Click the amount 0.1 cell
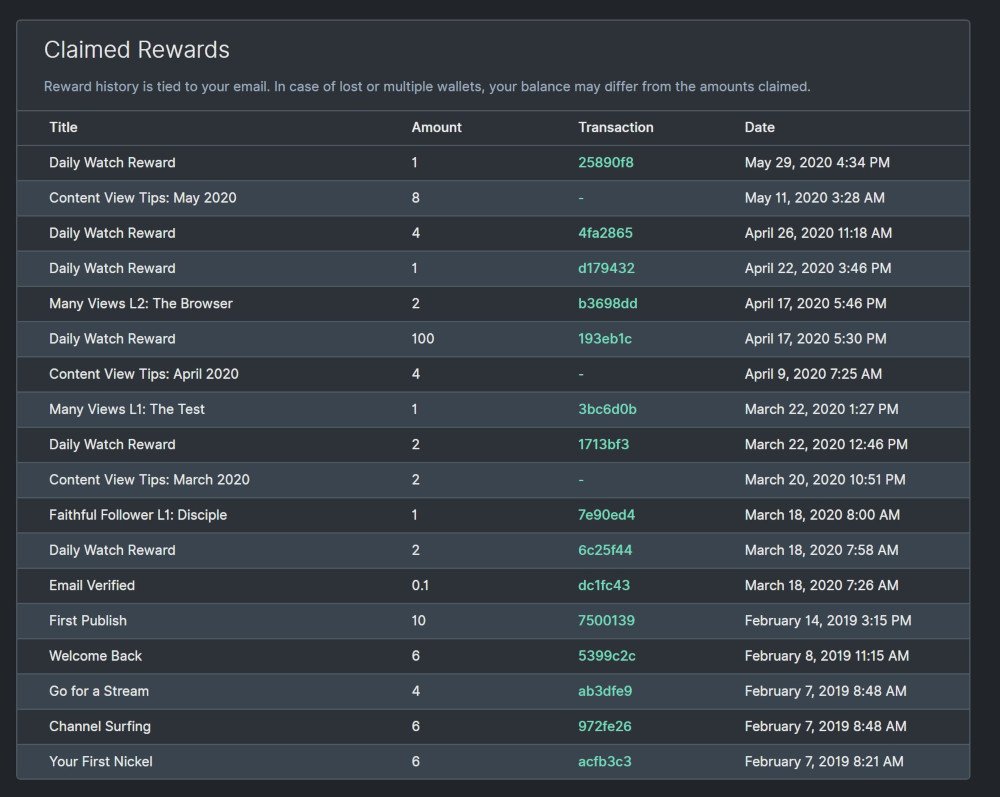 (x=420, y=585)
